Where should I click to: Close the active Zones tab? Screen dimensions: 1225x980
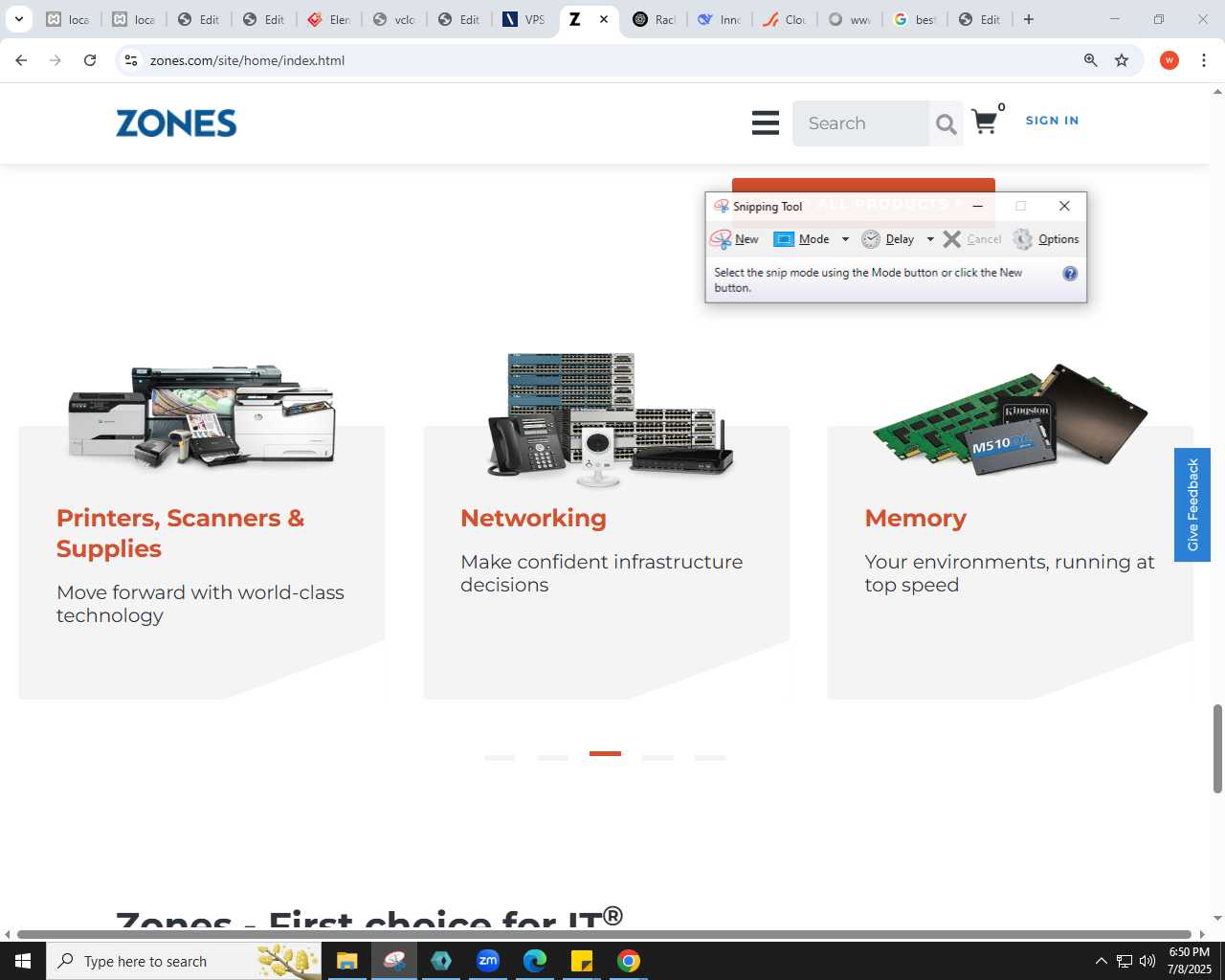(x=604, y=19)
